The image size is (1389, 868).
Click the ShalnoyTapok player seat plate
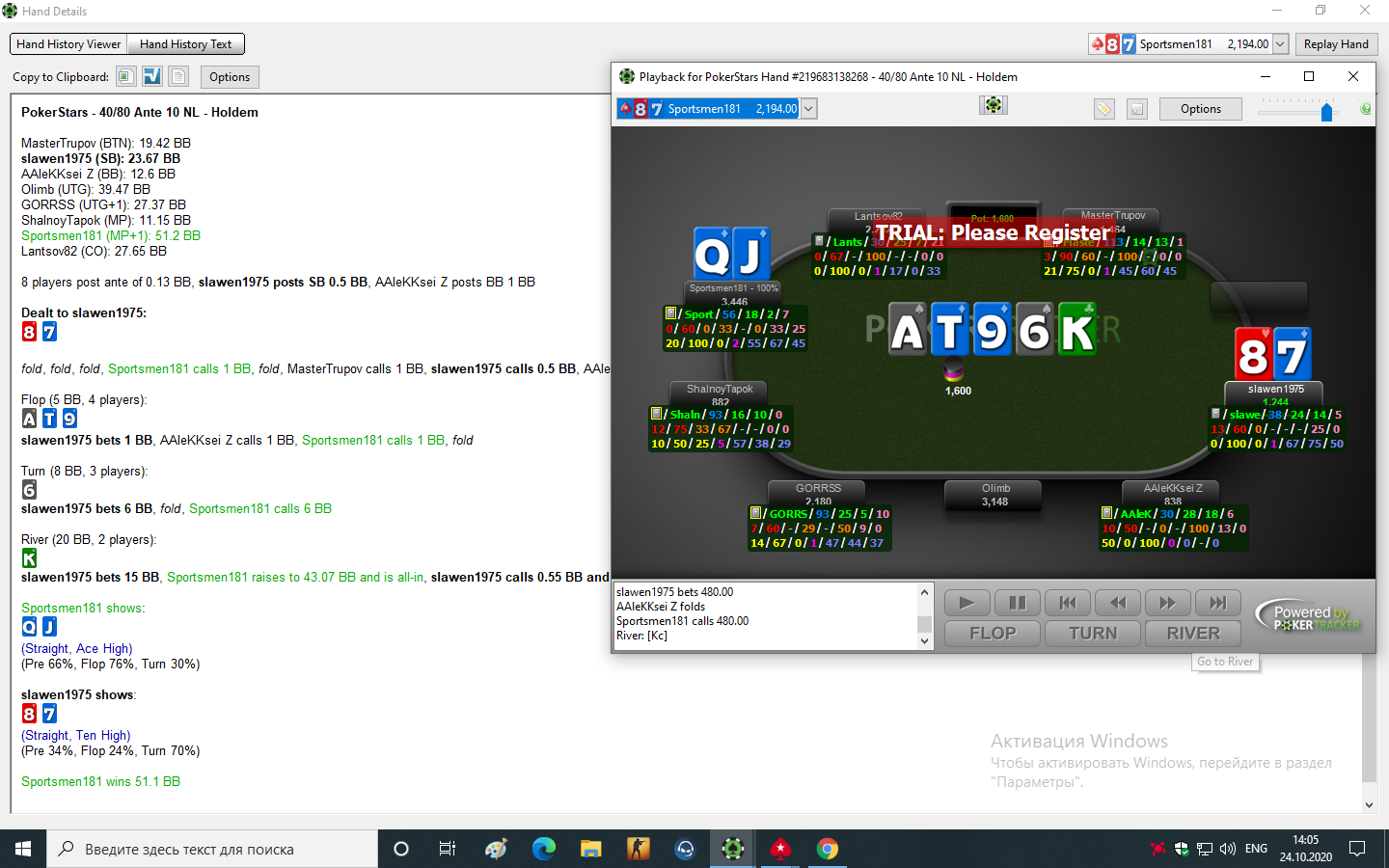tap(720, 394)
